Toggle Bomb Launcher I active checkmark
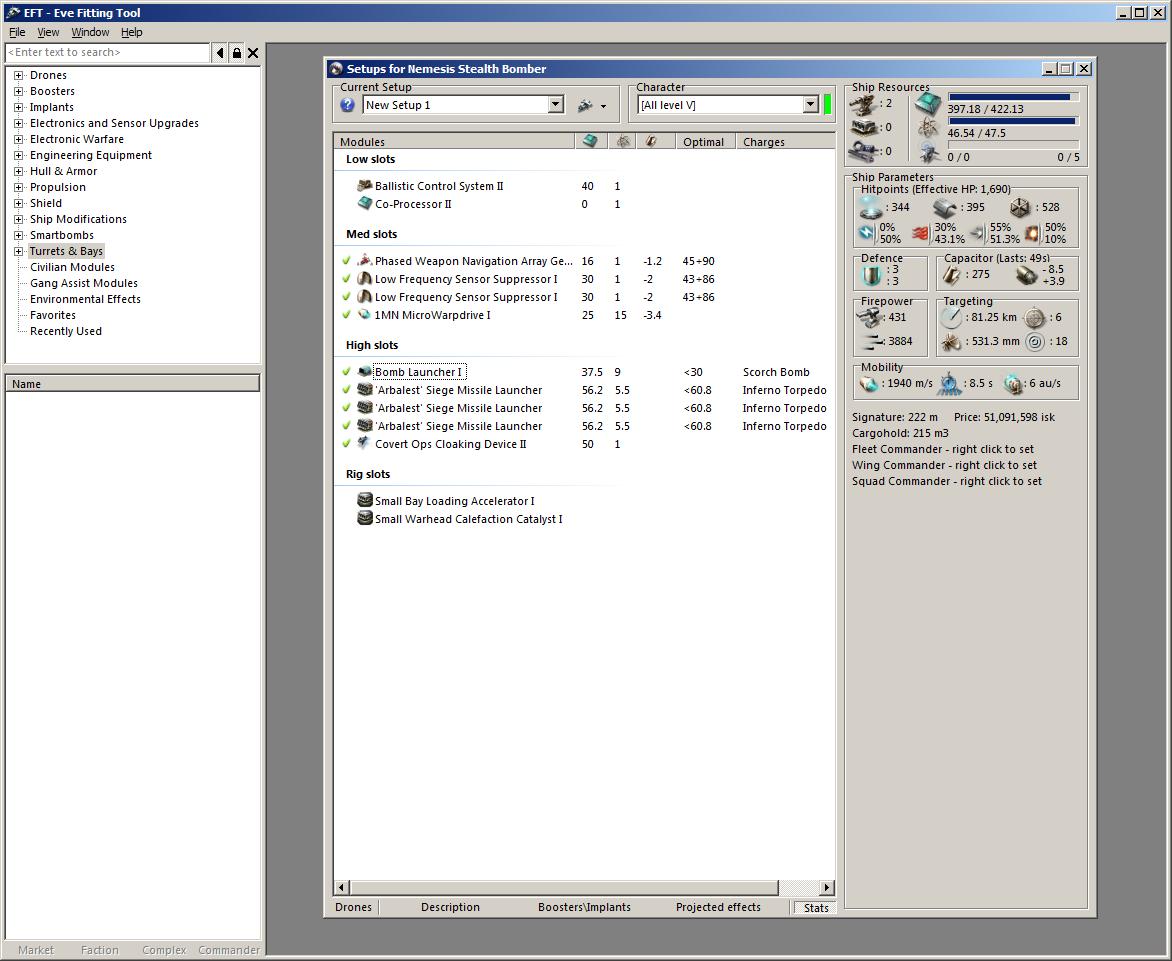The width and height of the screenshot is (1172, 961). pyautogui.click(x=346, y=371)
